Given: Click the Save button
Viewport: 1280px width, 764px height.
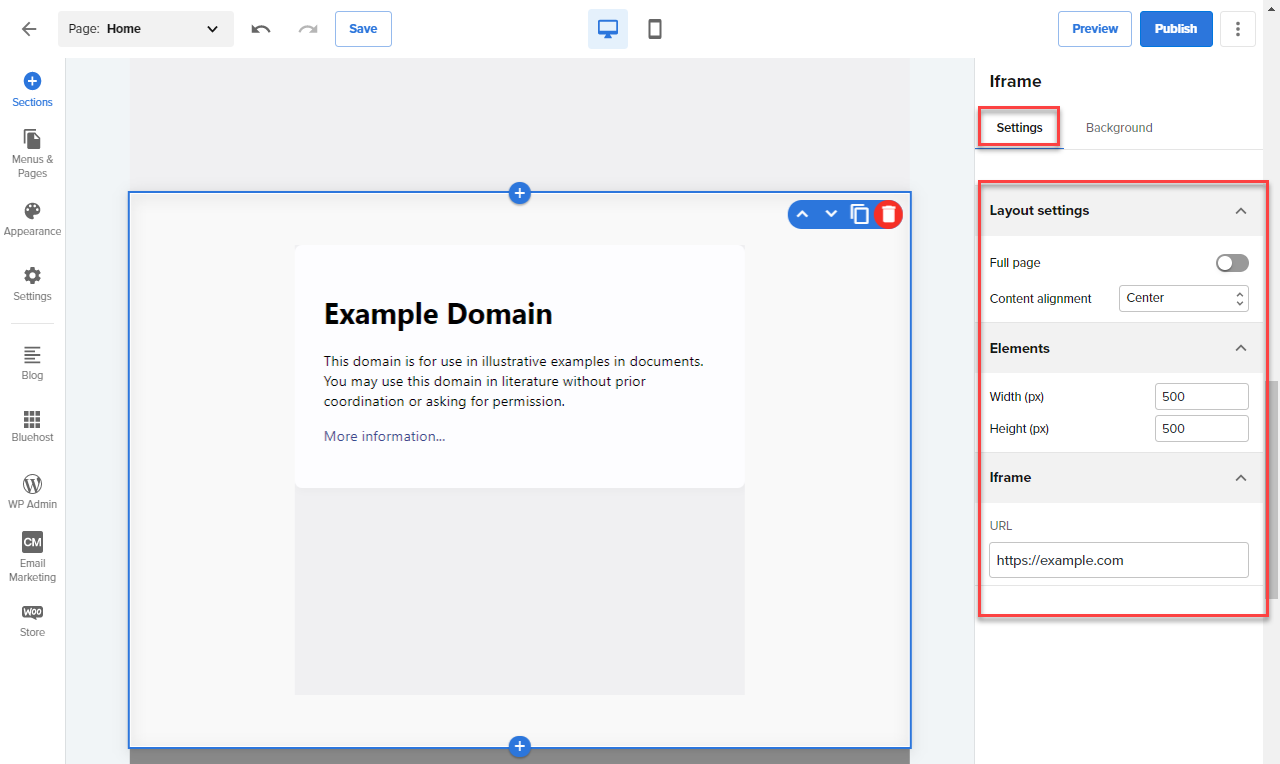Looking at the screenshot, I should click(363, 29).
